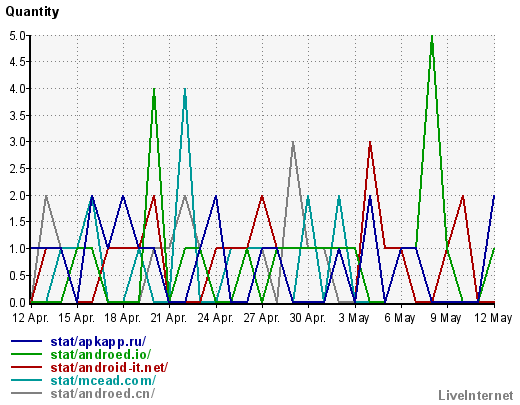Click the green peak at 5.0 quantity
The image size is (520, 405).
tap(432, 37)
